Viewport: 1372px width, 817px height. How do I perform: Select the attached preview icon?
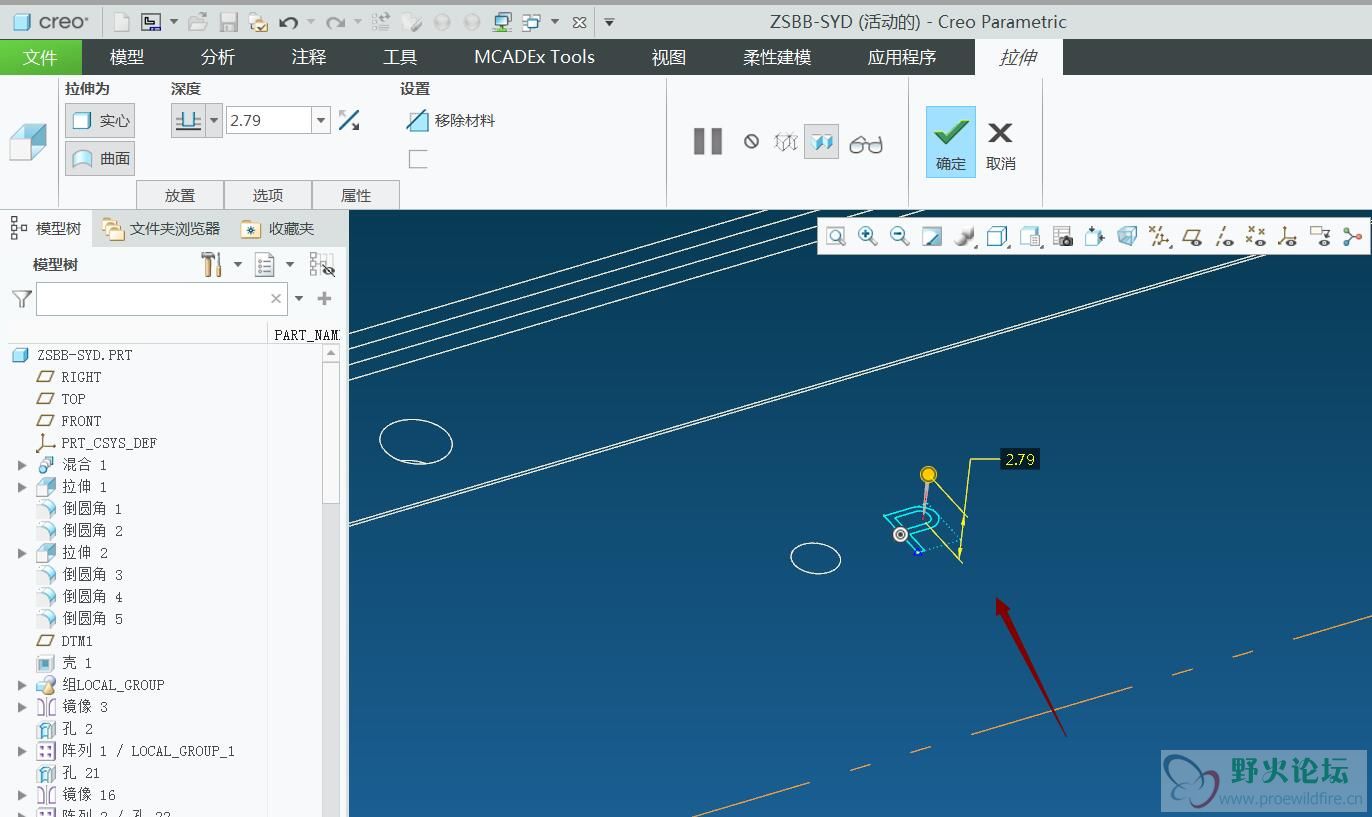tap(821, 142)
